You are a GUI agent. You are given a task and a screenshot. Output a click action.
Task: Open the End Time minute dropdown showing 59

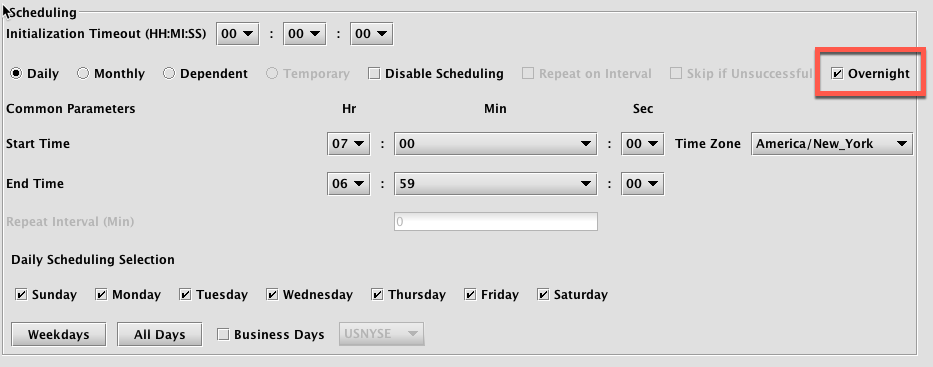click(x=495, y=184)
